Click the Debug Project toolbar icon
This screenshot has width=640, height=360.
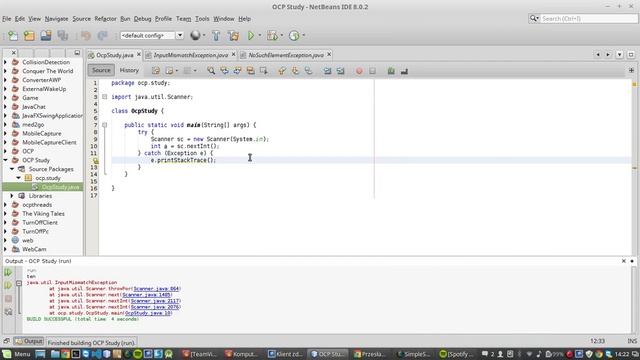(x=272, y=36)
